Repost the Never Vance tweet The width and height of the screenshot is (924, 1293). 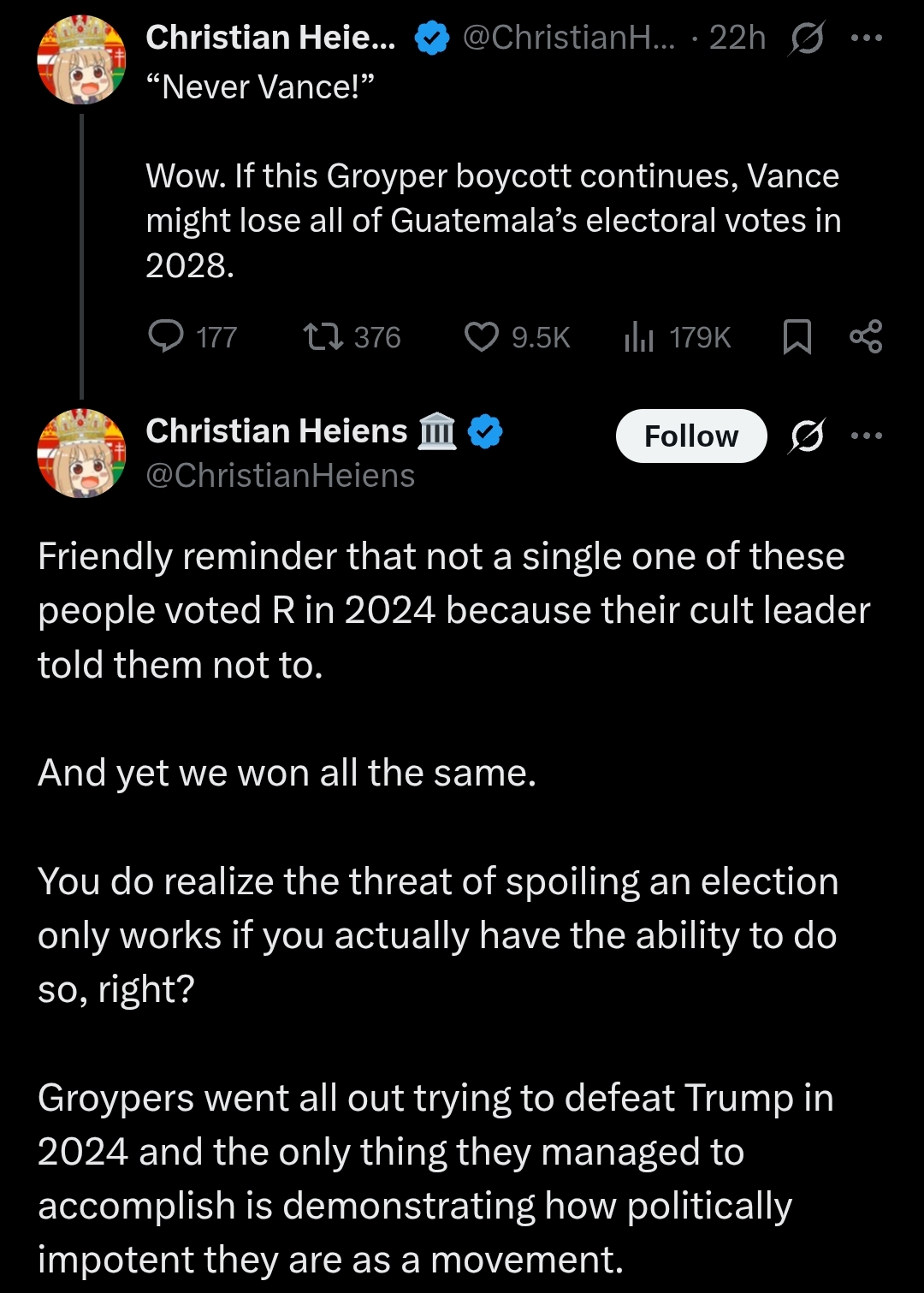click(324, 336)
